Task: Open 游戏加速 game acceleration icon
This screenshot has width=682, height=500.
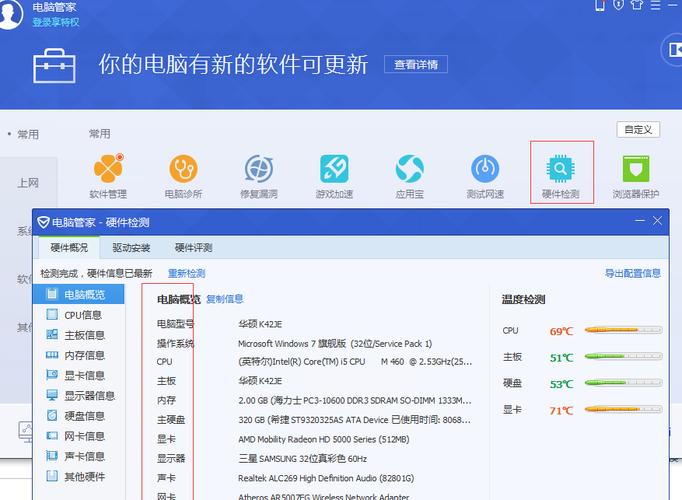Action: click(x=334, y=168)
